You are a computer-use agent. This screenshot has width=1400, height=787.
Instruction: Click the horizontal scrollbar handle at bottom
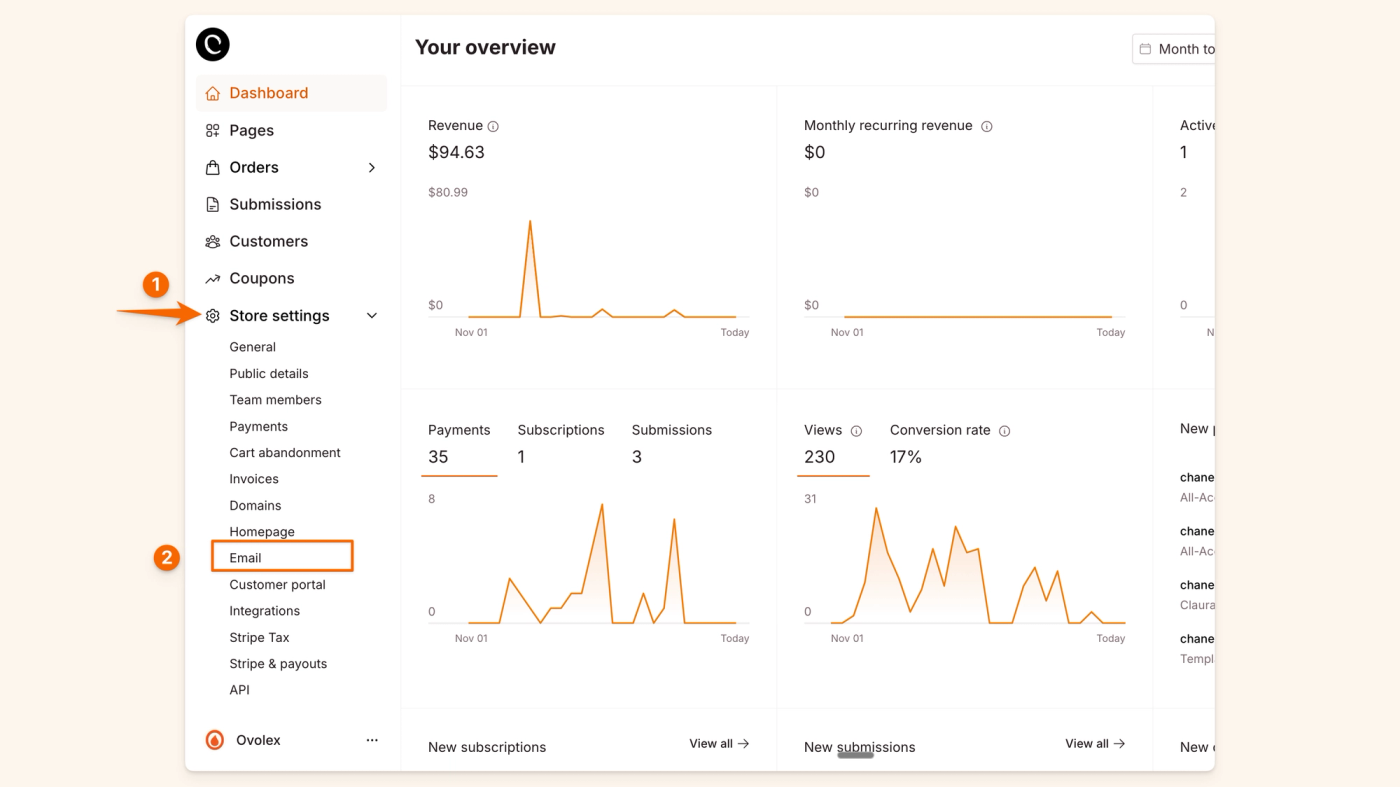tap(855, 755)
